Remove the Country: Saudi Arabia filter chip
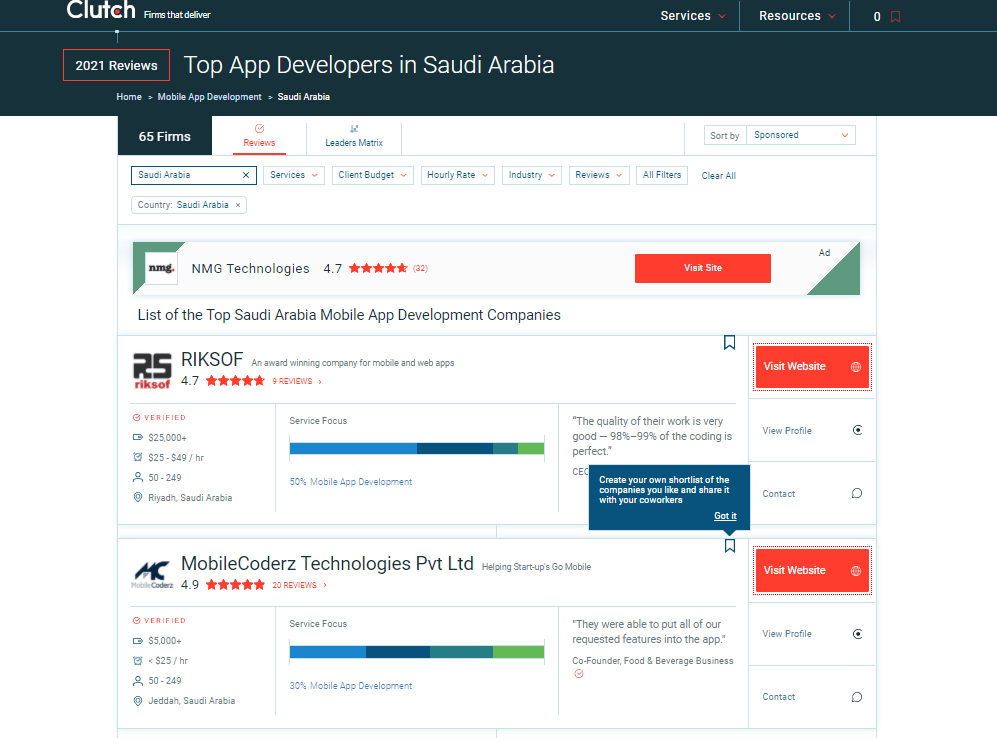Viewport: 997px width, 738px height. 238,205
